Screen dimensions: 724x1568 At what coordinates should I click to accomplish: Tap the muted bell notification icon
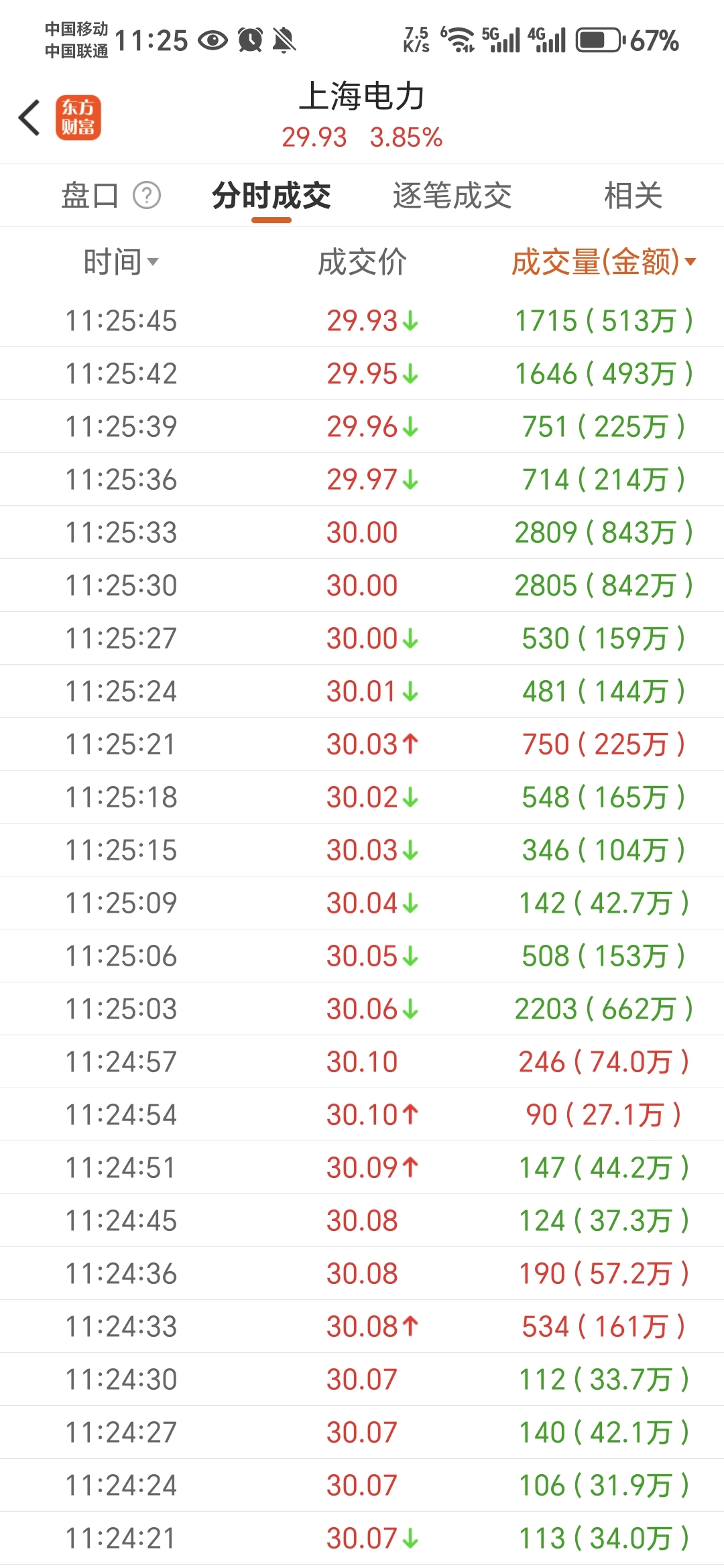[284, 40]
